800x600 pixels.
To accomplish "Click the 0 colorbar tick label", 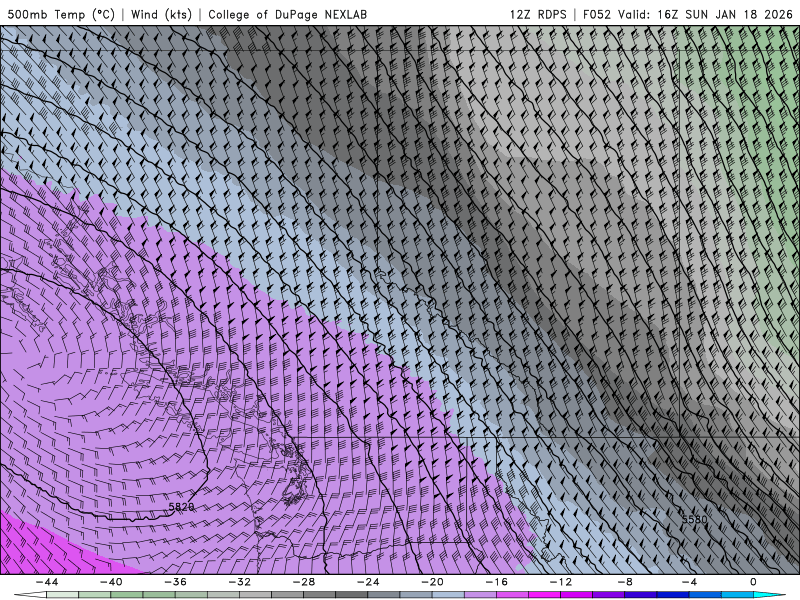I will coord(754,582).
